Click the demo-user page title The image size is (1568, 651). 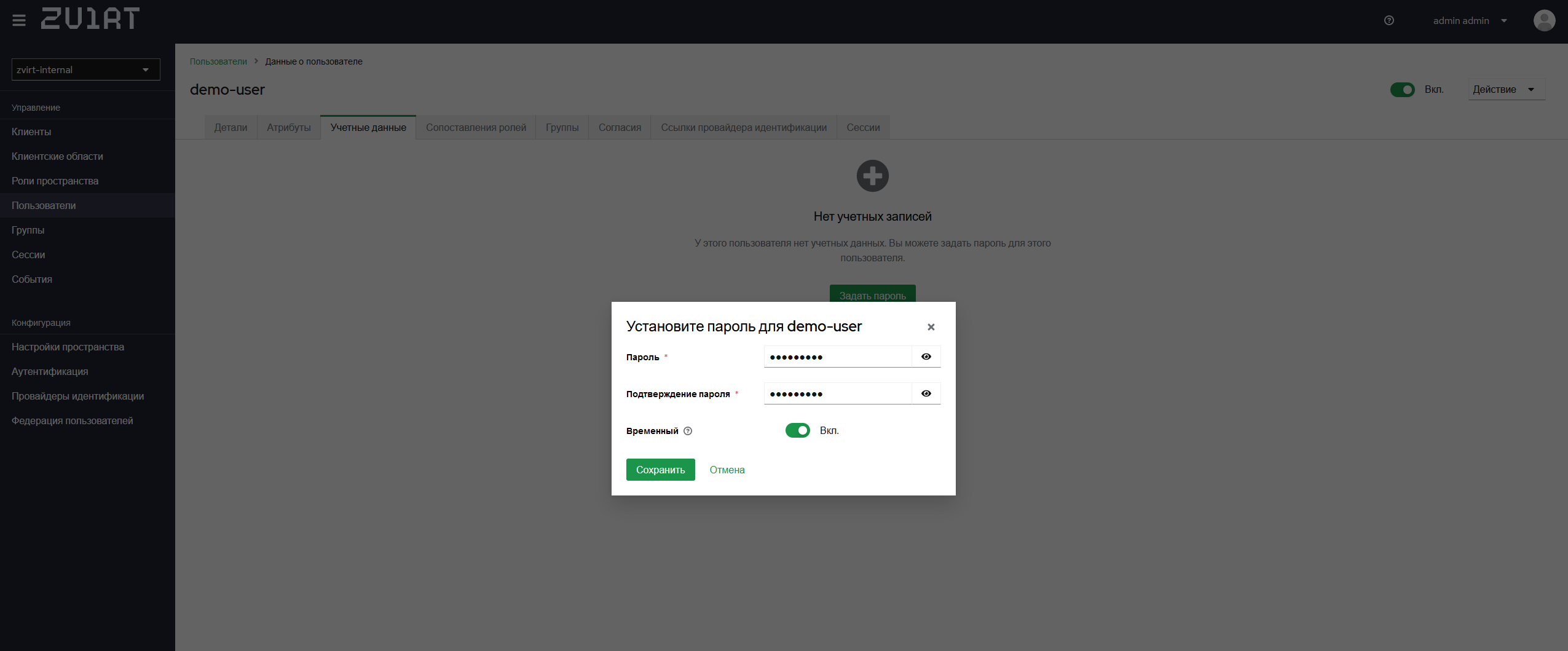(227, 90)
